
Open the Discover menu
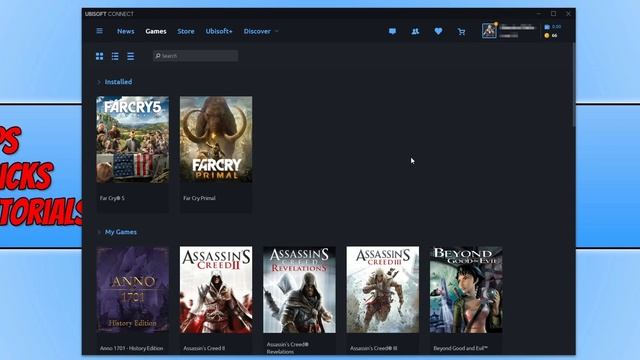257,31
